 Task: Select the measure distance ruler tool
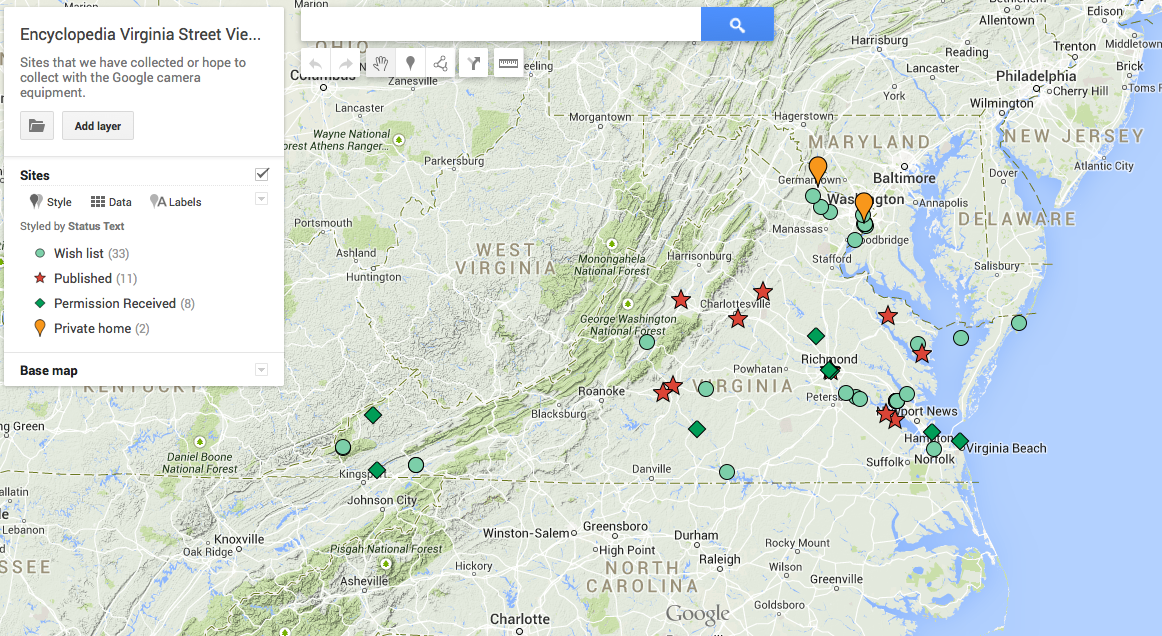[x=508, y=64]
